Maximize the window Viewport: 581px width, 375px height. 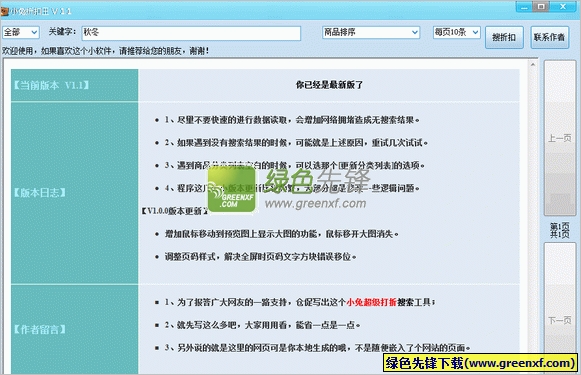541,7
